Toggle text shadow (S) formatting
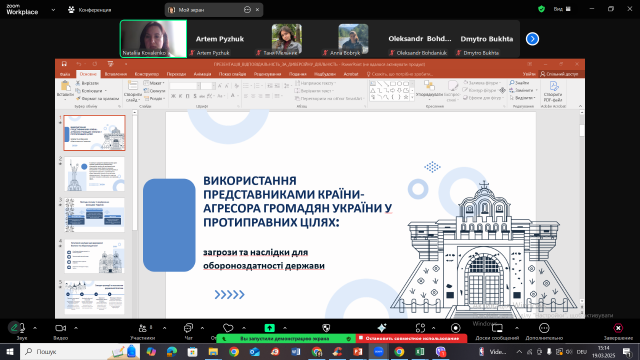 pyautogui.click(x=195, y=96)
